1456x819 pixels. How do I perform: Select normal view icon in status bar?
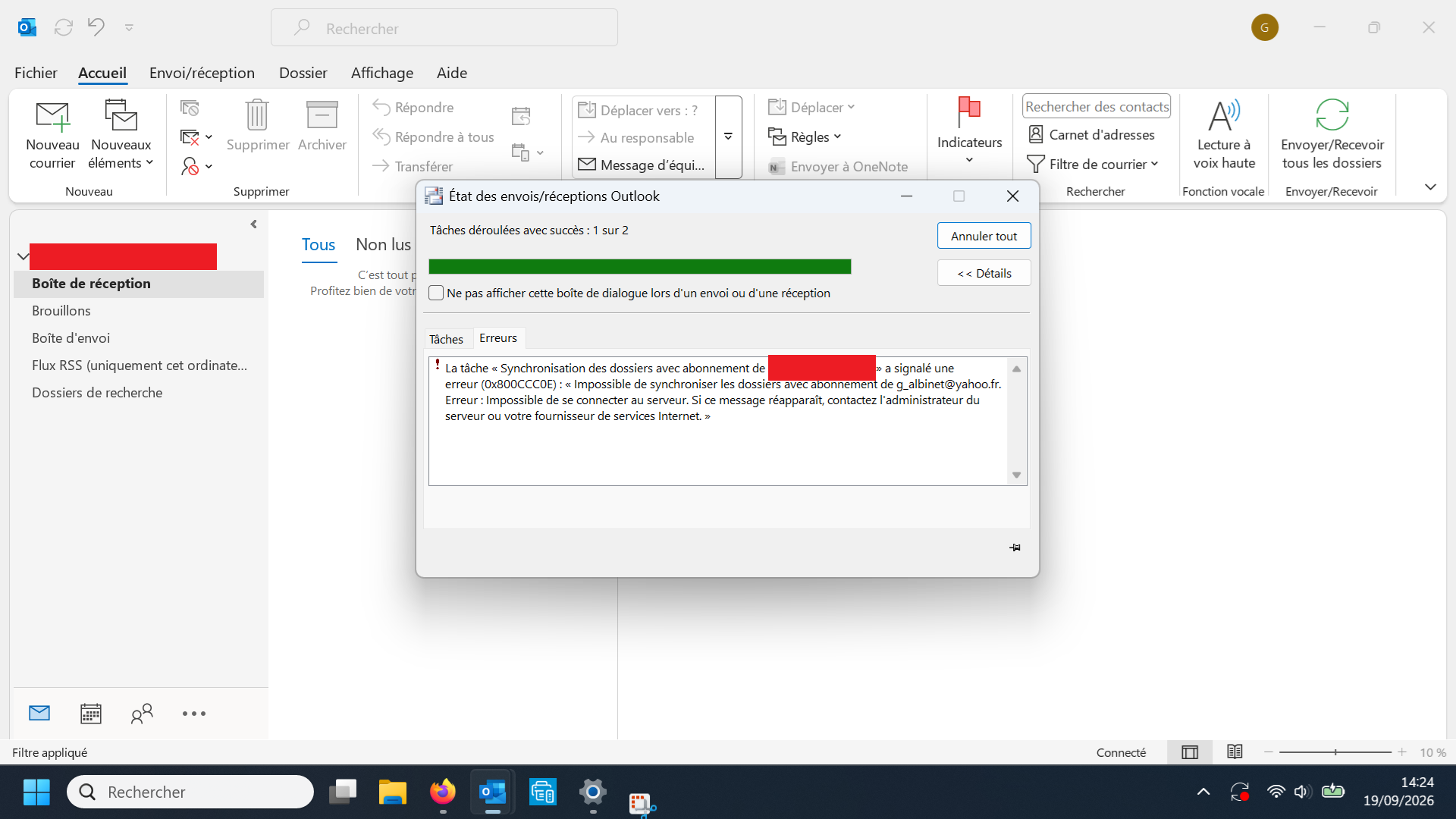click(x=1190, y=752)
